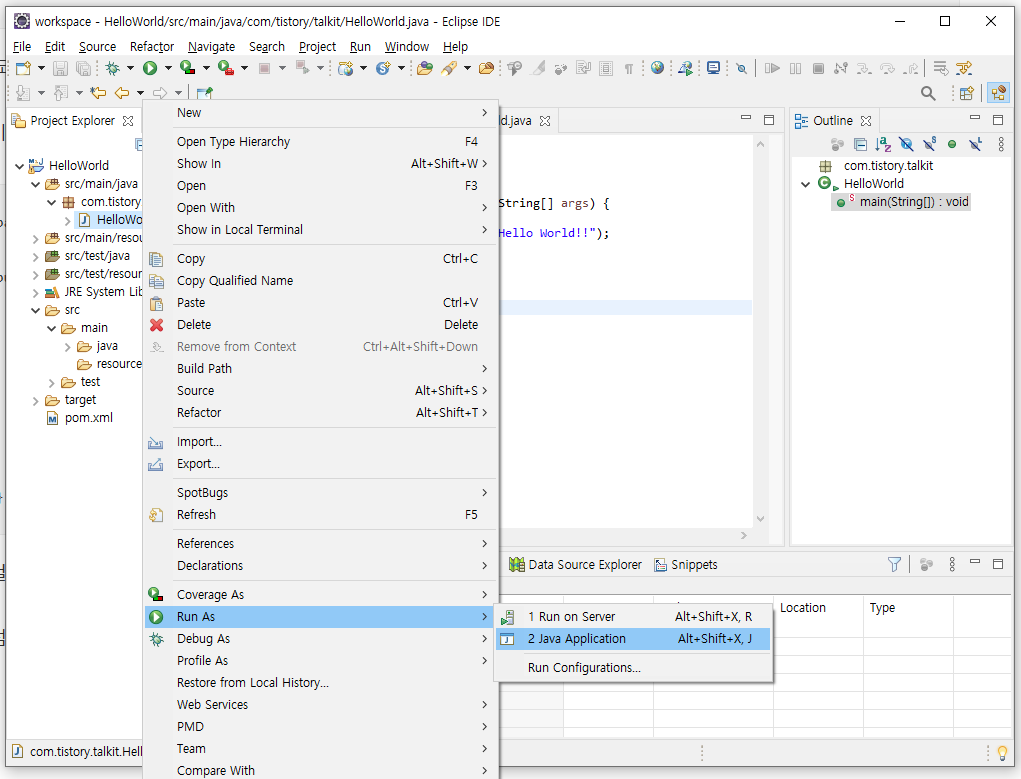Click the Back navigation yellow arrow
The width and height of the screenshot is (1021, 779).
(122, 93)
